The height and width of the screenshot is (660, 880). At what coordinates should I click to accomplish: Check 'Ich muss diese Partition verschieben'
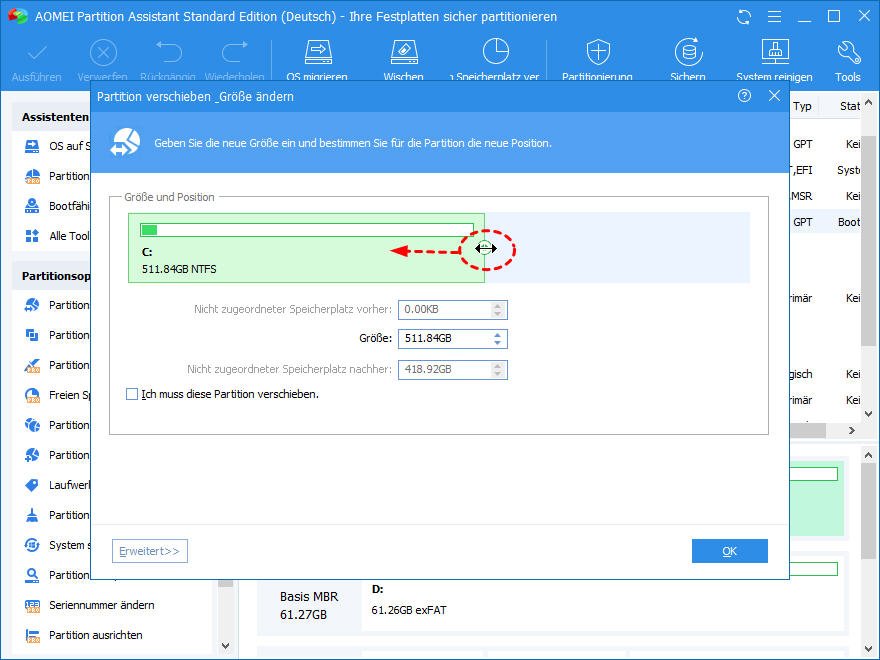132,394
